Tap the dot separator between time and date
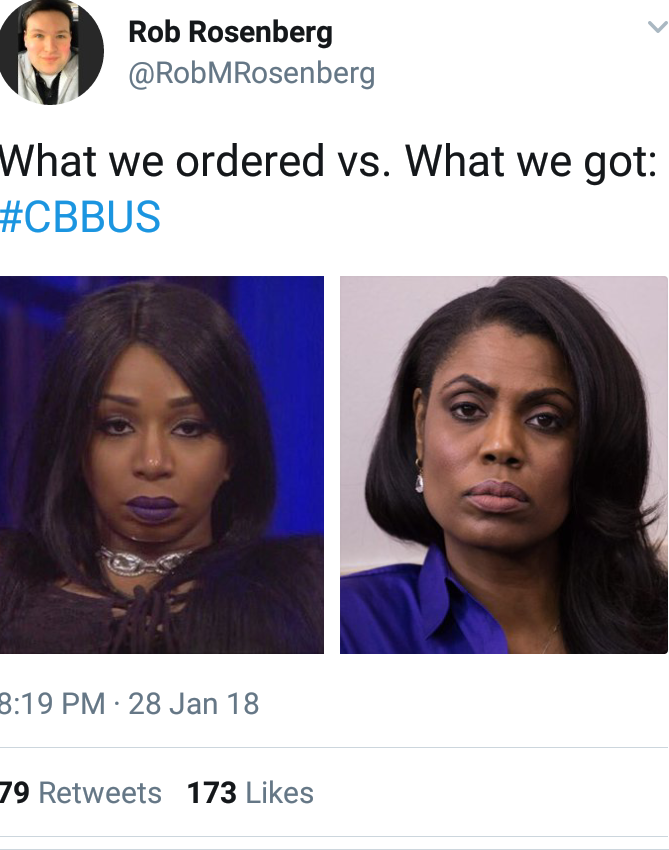 point(117,704)
